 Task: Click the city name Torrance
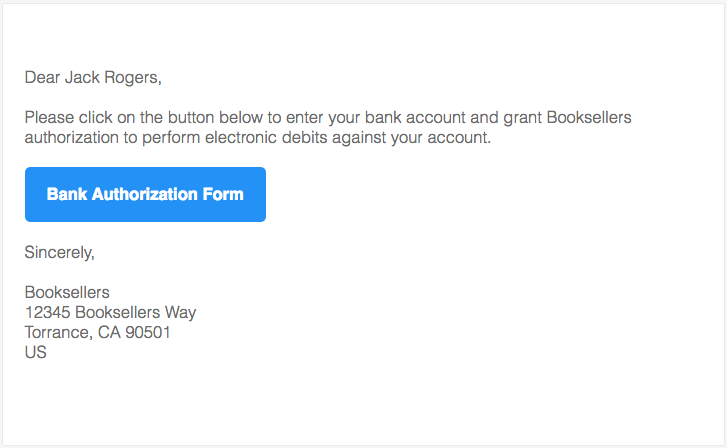[58, 332]
